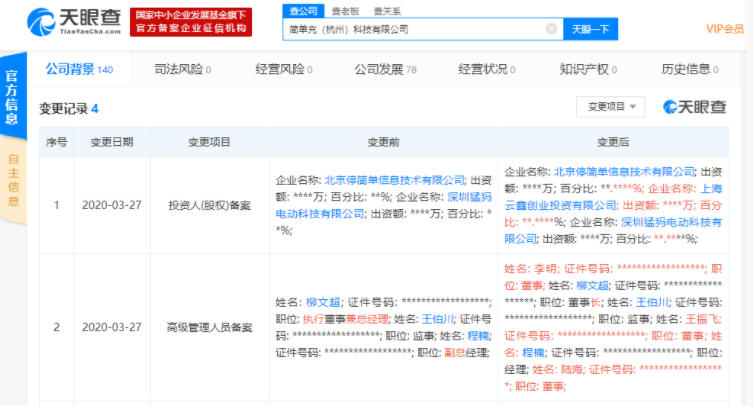Switch to the 自主信息 side tab
This screenshot has width=753, height=407.
[13, 180]
